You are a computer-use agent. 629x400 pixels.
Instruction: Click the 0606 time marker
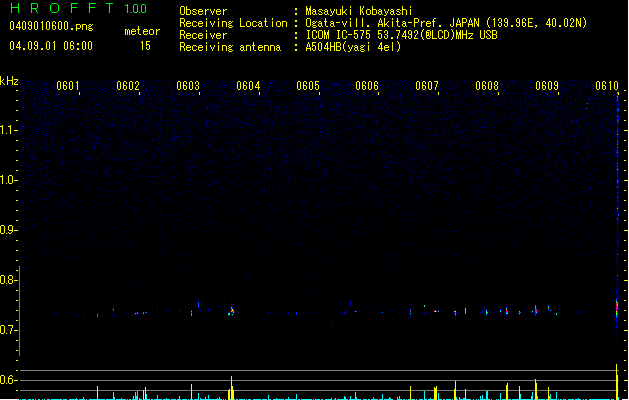pos(367,86)
